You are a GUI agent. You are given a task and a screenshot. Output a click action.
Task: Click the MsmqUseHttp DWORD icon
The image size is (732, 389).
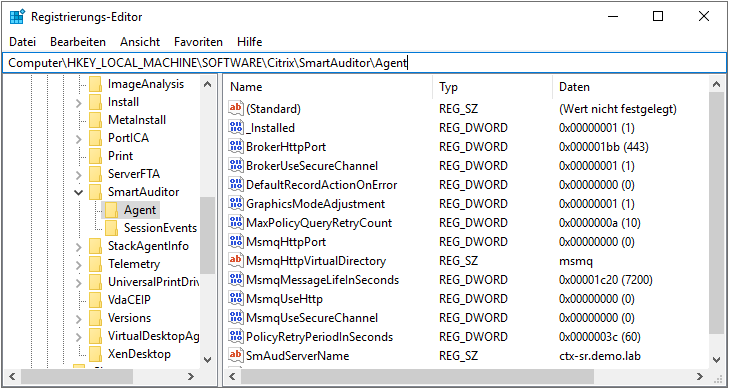[x=236, y=298]
